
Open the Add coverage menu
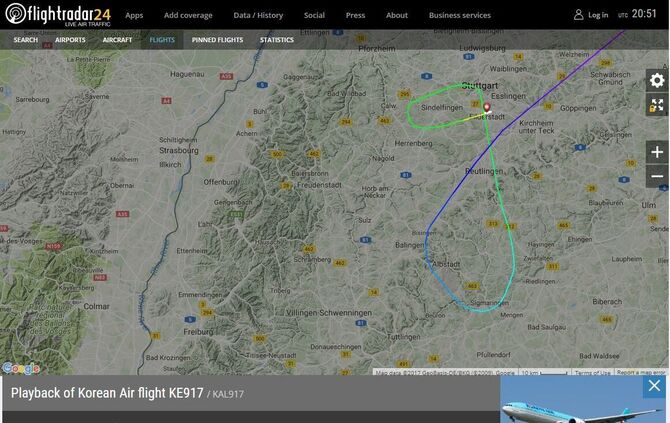[188, 15]
